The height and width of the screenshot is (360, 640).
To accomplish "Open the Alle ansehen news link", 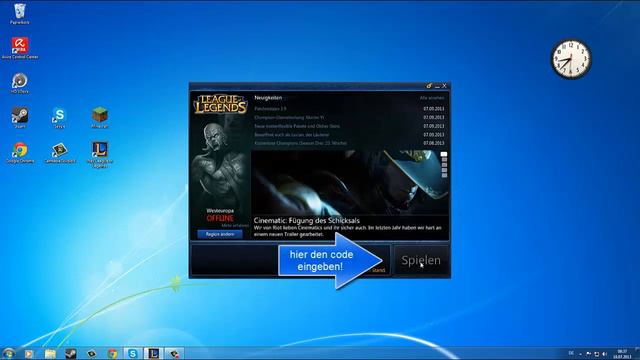I will [x=432, y=98].
